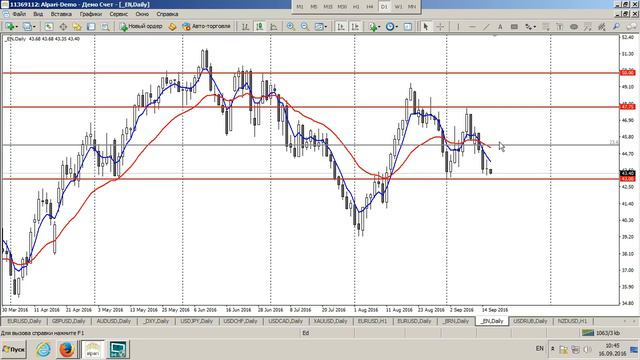Image resolution: width=640 pixels, height=360 pixels.
Task: Open the indicators list green plus icon
Action: (x=373, y=27)
